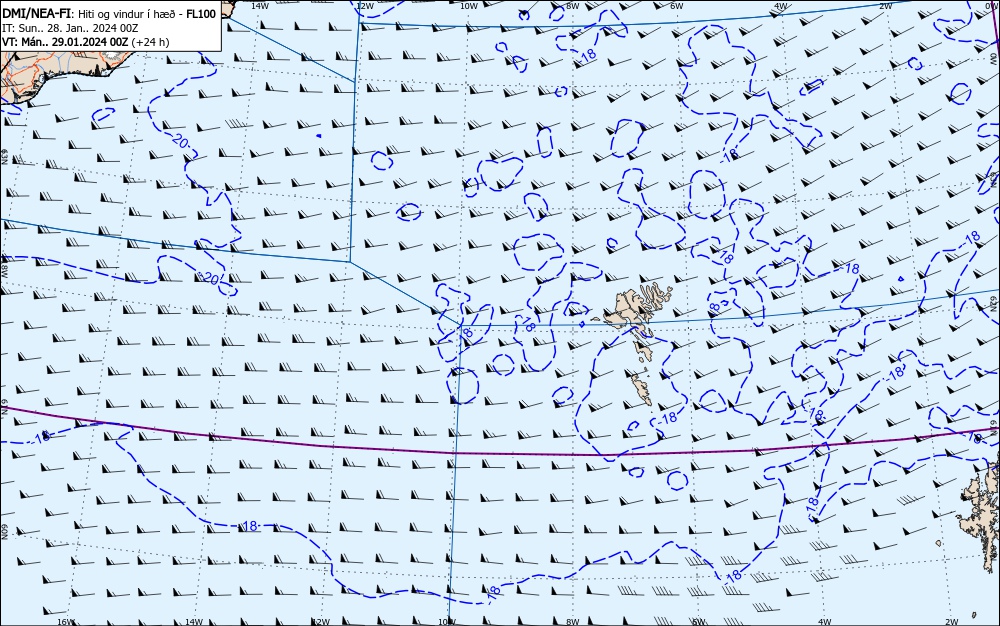Click the lower -20 isotherm label near 14W

click(x=209, y=277)
